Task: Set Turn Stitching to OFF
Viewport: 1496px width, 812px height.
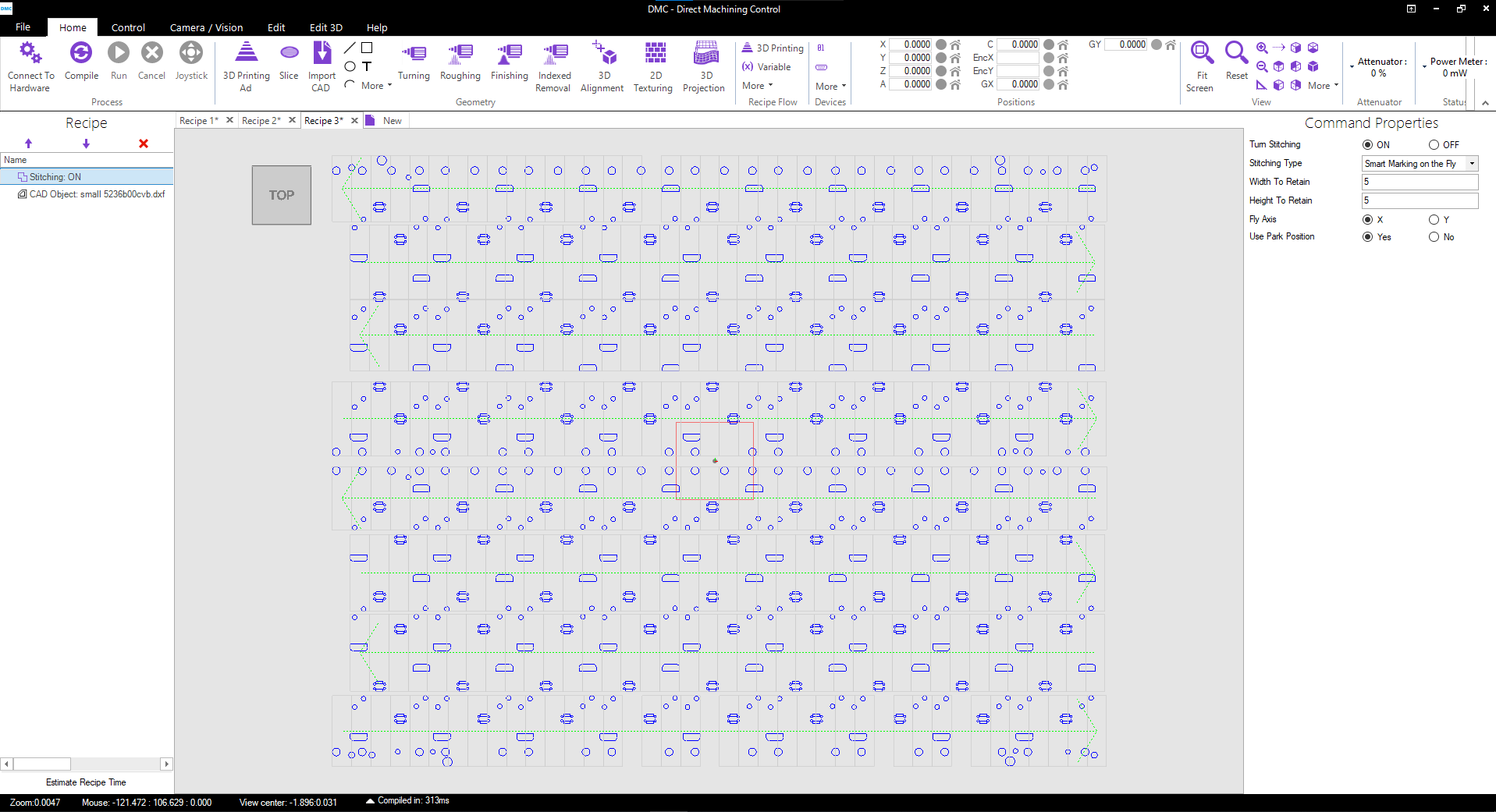Action: tap(1434, 145)
